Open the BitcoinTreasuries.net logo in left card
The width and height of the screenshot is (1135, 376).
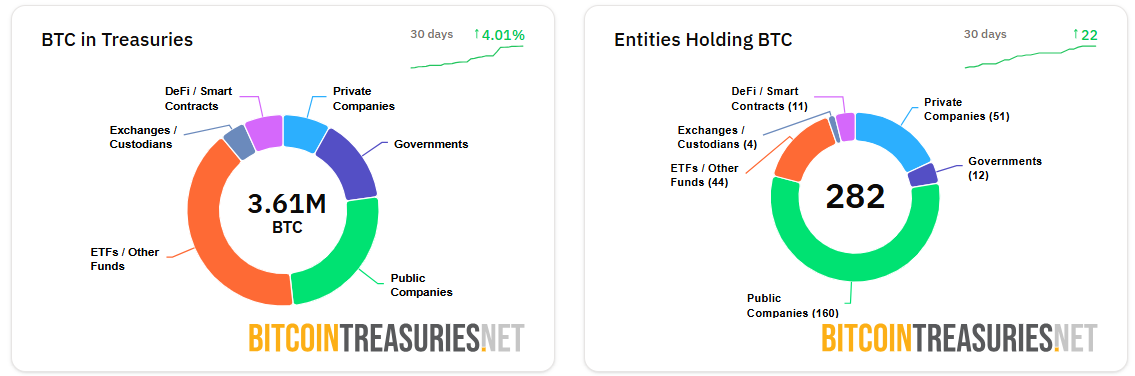[386, 338]
